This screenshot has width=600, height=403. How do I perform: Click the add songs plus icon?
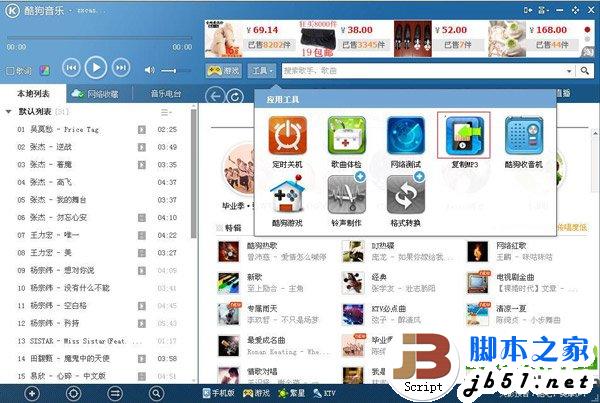[32, 393]
